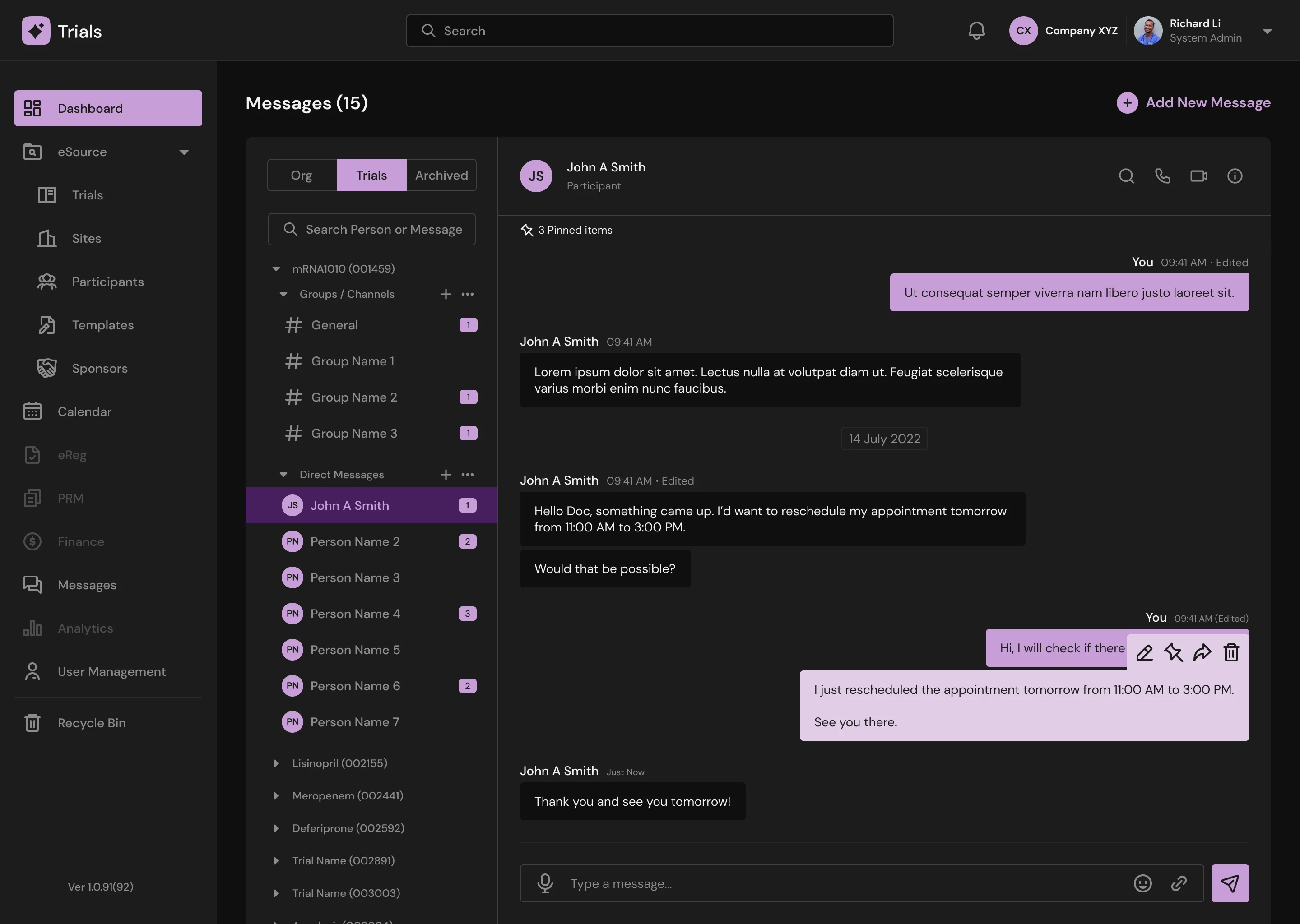This screenshot has height=924, width=1300.
Task: Open the Richard Li account dropdown
Action: pos(1267,31)
